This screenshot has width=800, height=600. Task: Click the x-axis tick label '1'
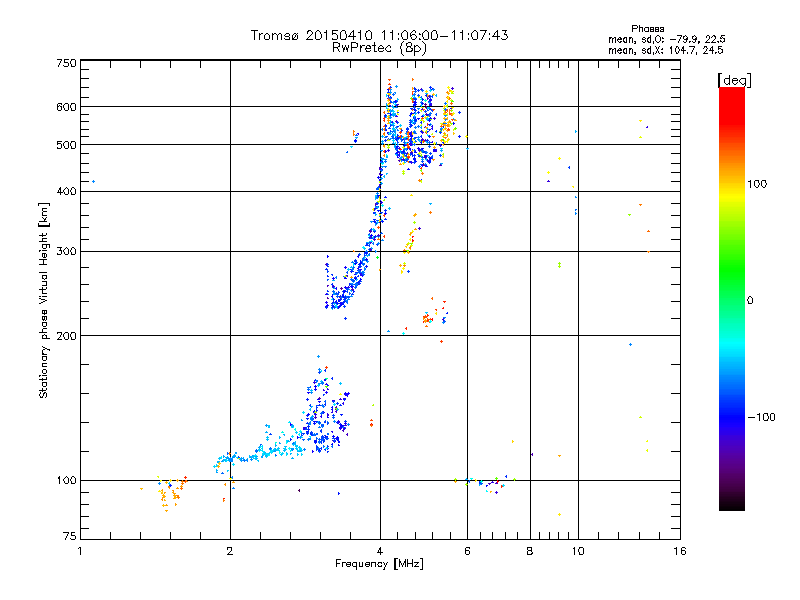pyautogui.click(x=80, y=551)
